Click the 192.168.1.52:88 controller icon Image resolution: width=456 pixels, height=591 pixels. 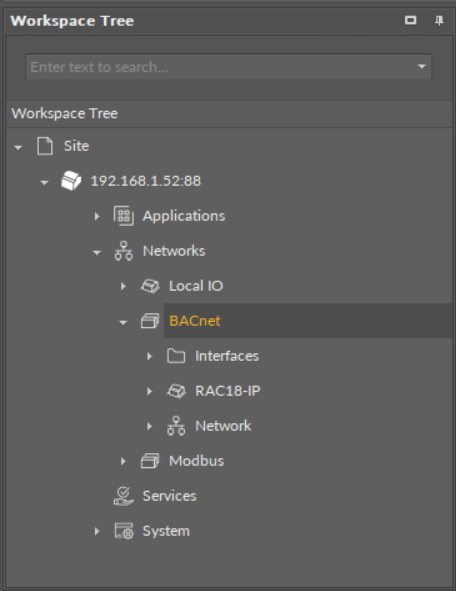pos(71,181)
